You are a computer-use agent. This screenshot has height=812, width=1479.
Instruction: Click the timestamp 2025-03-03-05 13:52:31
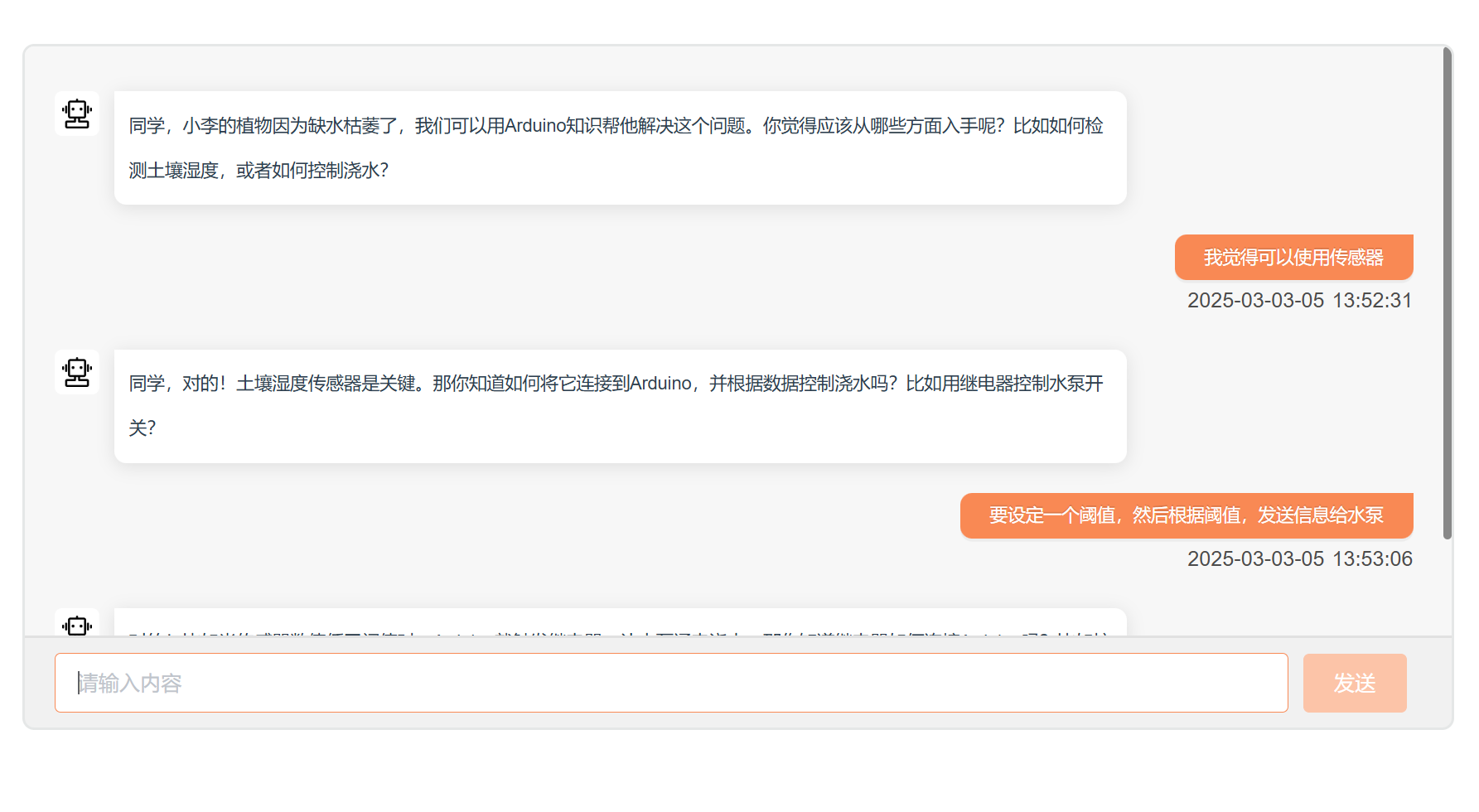click(1299, 300)
